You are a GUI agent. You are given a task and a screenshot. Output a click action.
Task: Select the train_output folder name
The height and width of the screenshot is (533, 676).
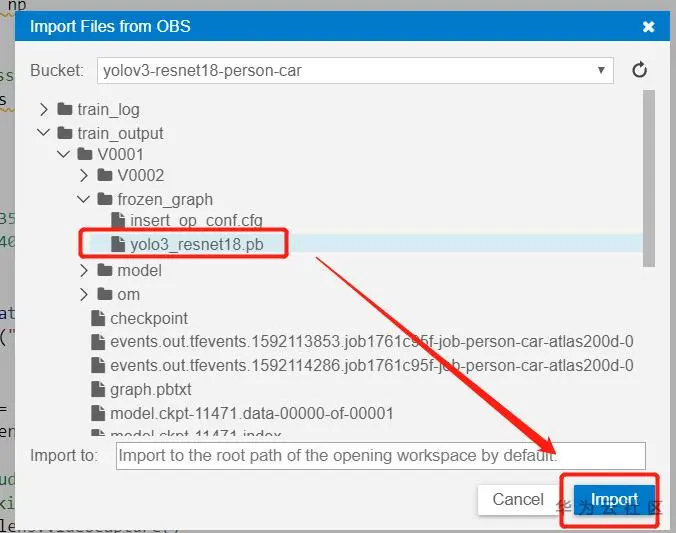[x=120, y=134]
